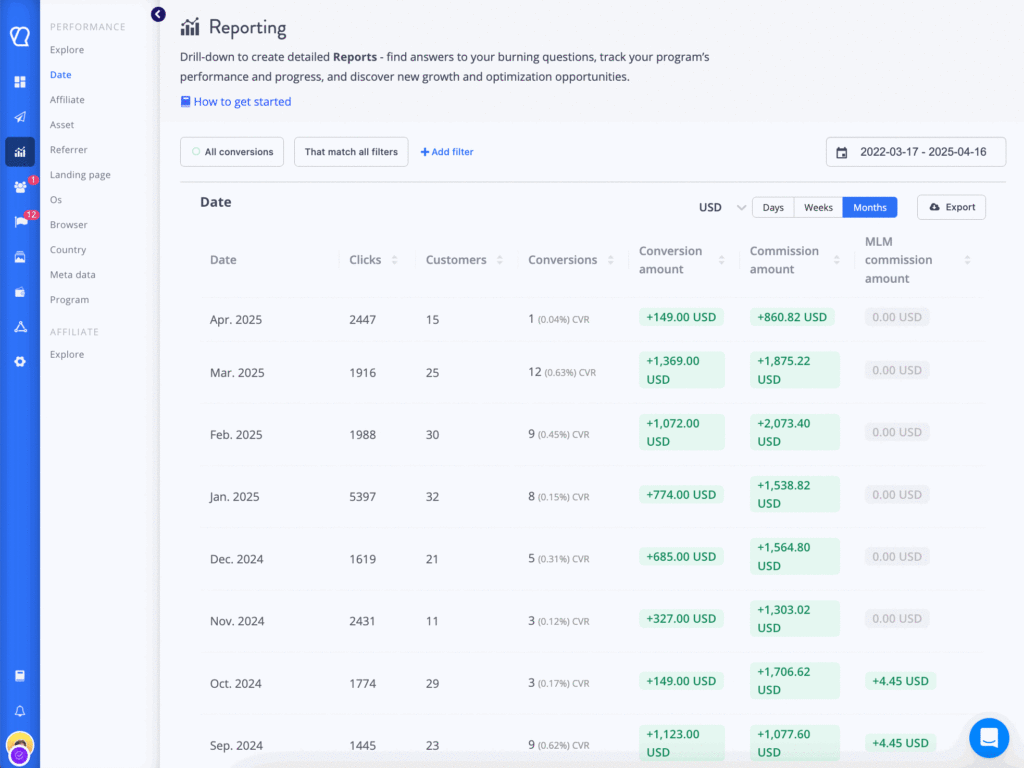Screen dimensions: 1024x768
Task: Enable the Weeks view toggle
Action: click(818, 207)
